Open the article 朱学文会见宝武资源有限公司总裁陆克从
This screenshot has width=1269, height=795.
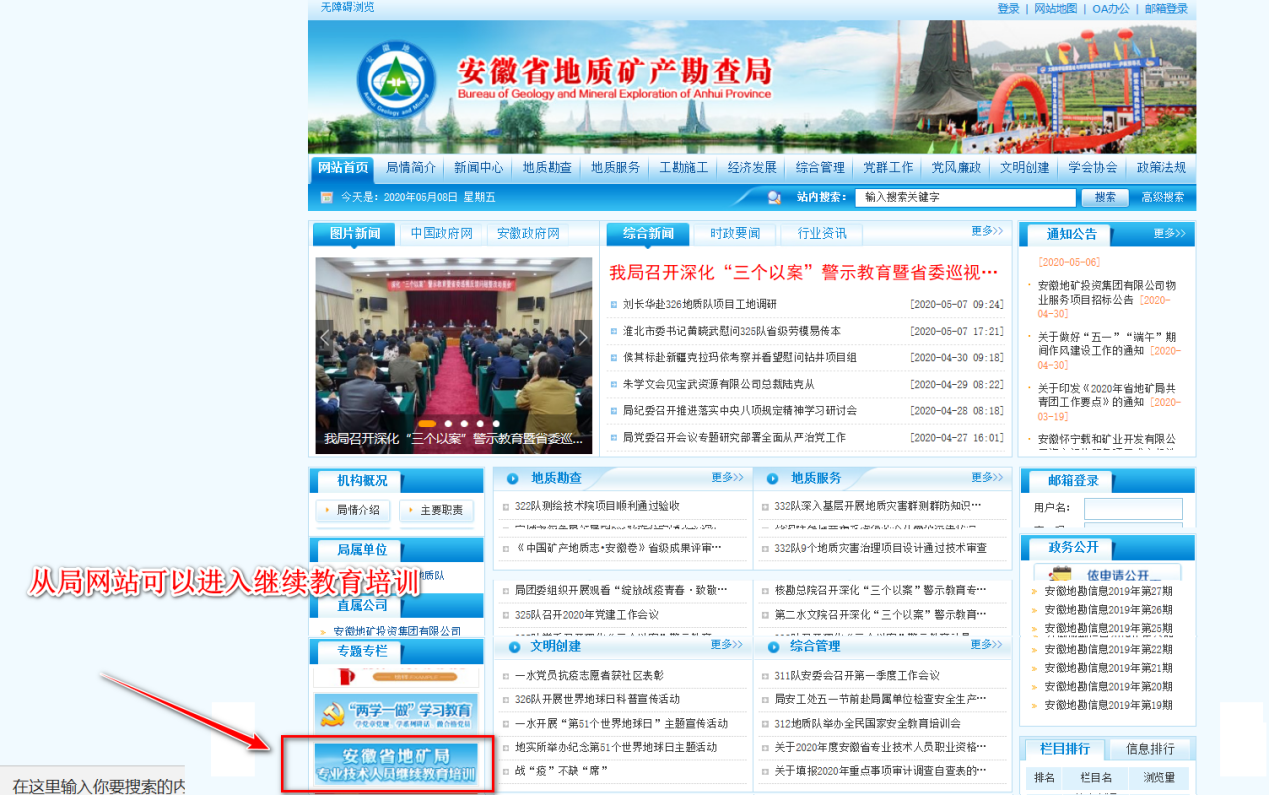coord(719,384)
